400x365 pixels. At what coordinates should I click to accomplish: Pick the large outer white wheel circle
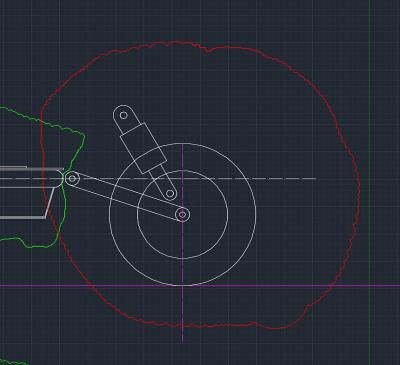256,214
